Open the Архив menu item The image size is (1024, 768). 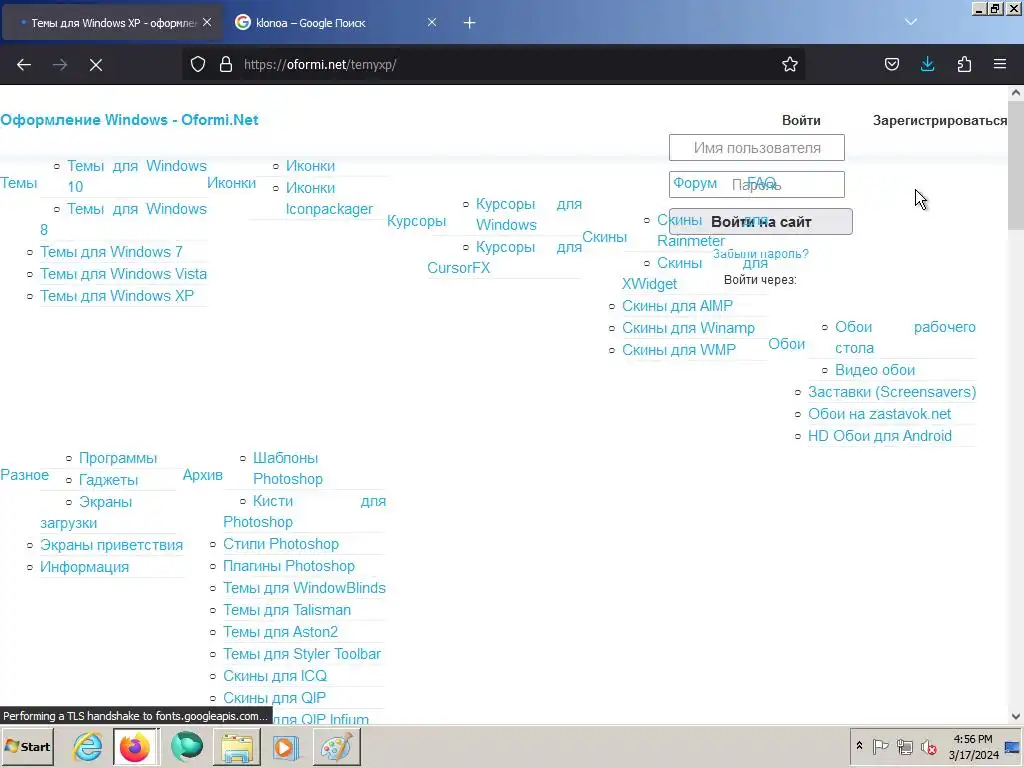pos(202,475)
